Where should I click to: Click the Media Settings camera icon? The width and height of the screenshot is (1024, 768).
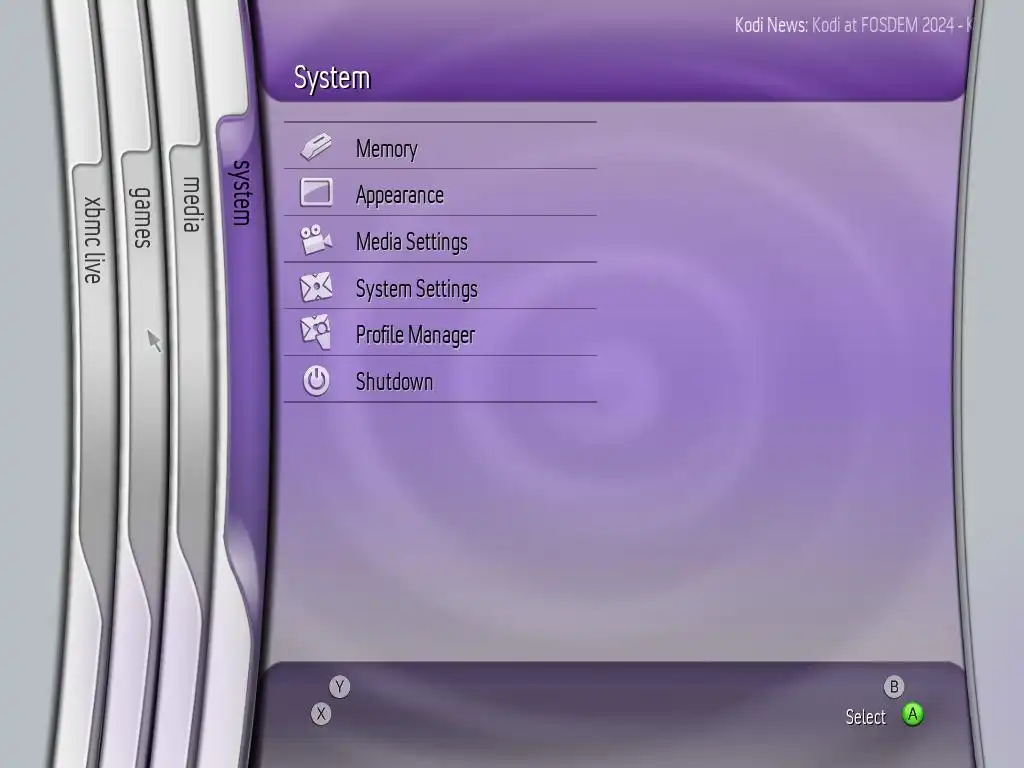click(316, 240)
